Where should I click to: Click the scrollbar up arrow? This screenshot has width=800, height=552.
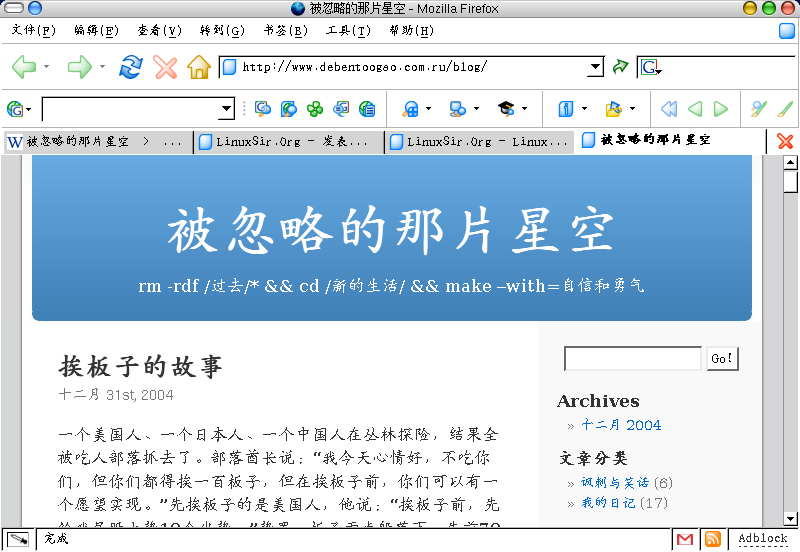click(x=790, y=163)
